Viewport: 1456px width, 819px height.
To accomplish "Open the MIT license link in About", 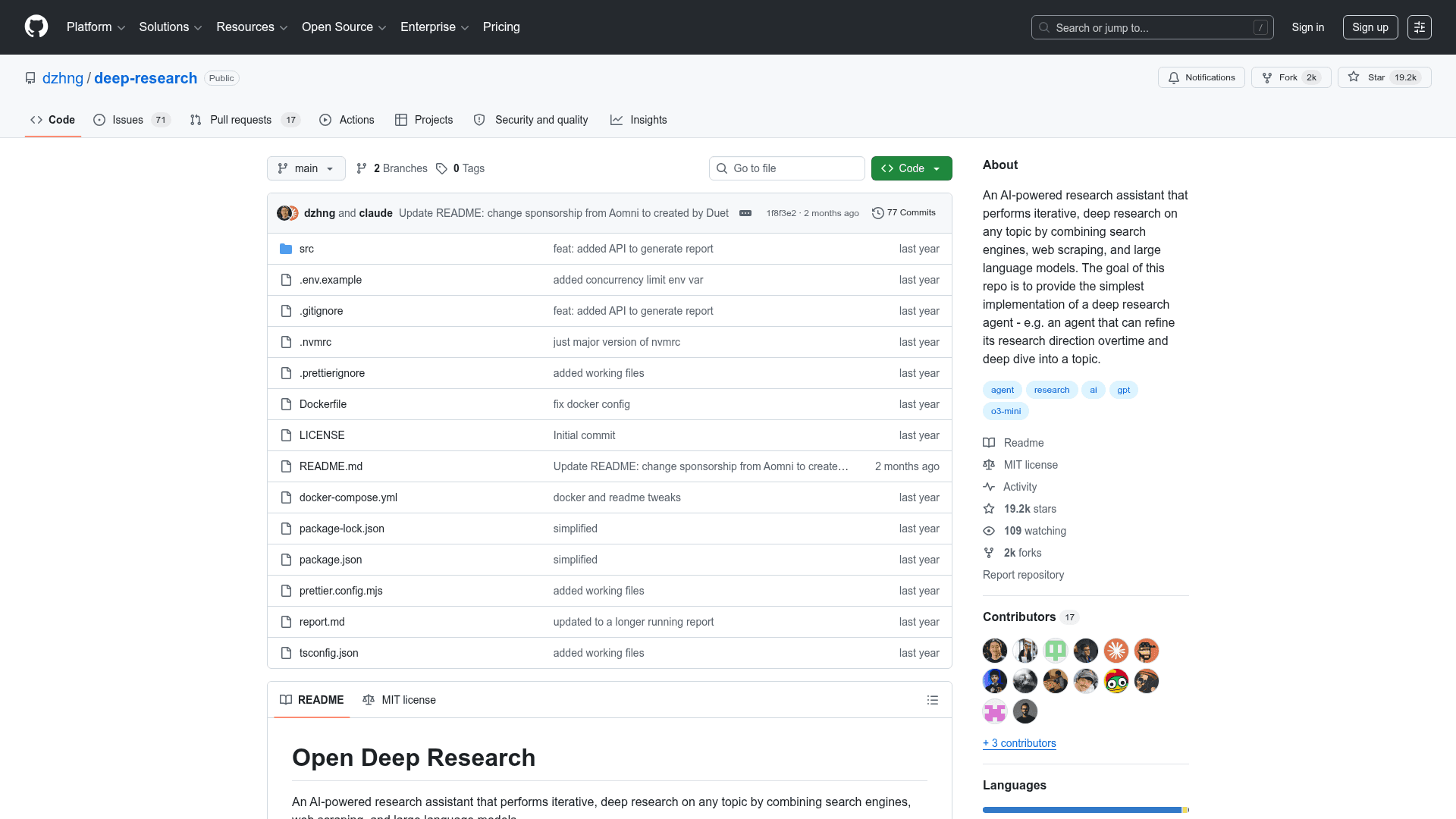I will 1020,465.
